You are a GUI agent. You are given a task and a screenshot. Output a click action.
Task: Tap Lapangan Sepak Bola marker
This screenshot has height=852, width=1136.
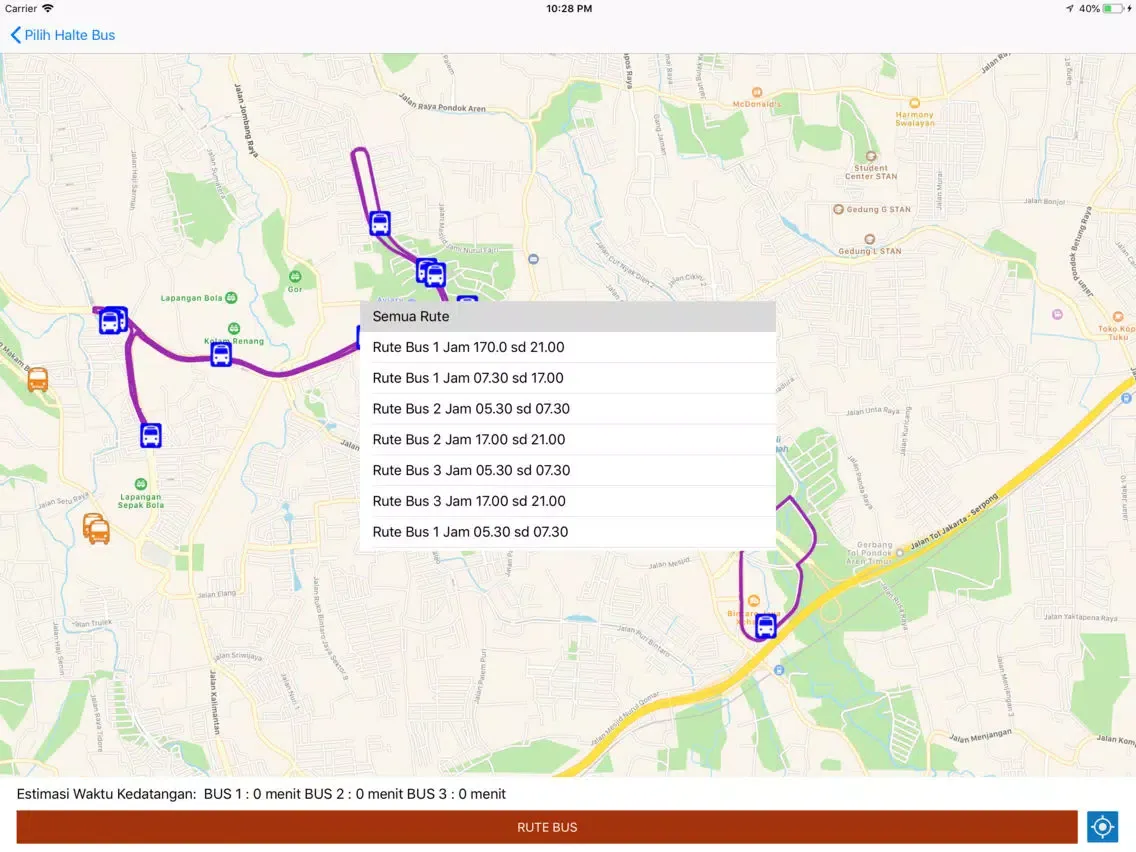[141, 484]
